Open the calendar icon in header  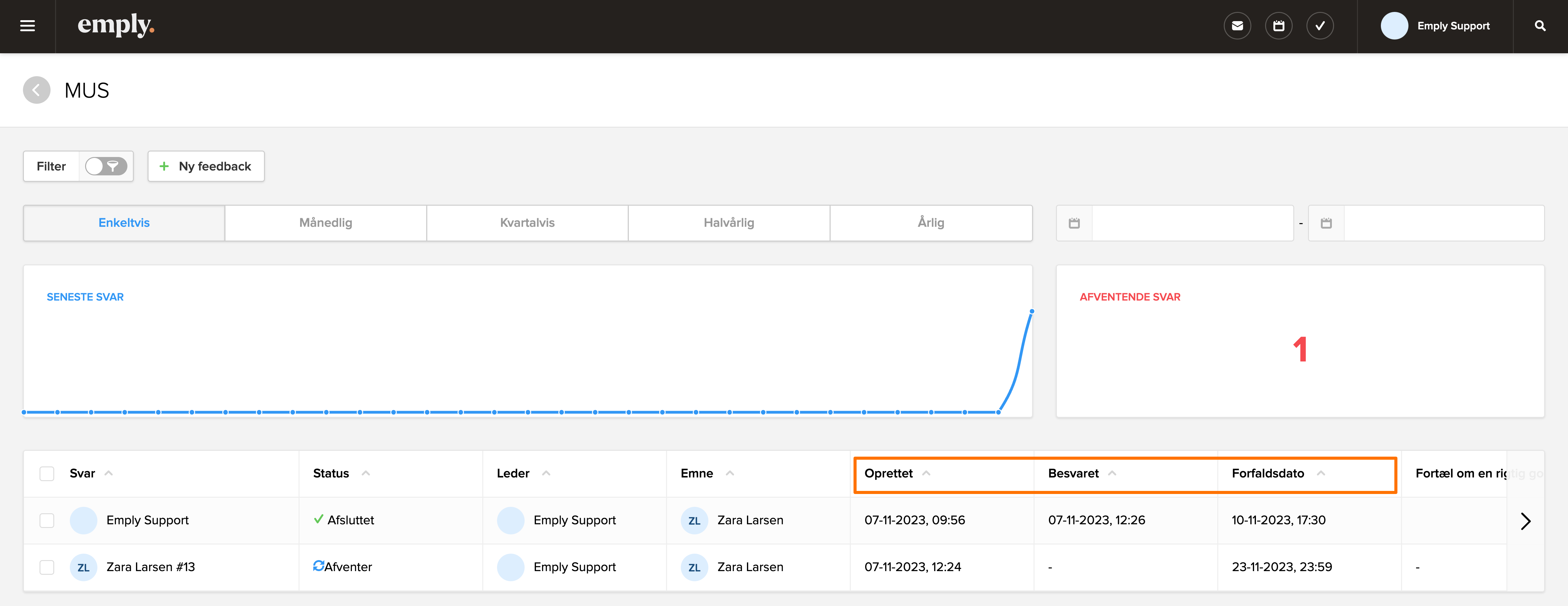click(x=1278, y=26)
